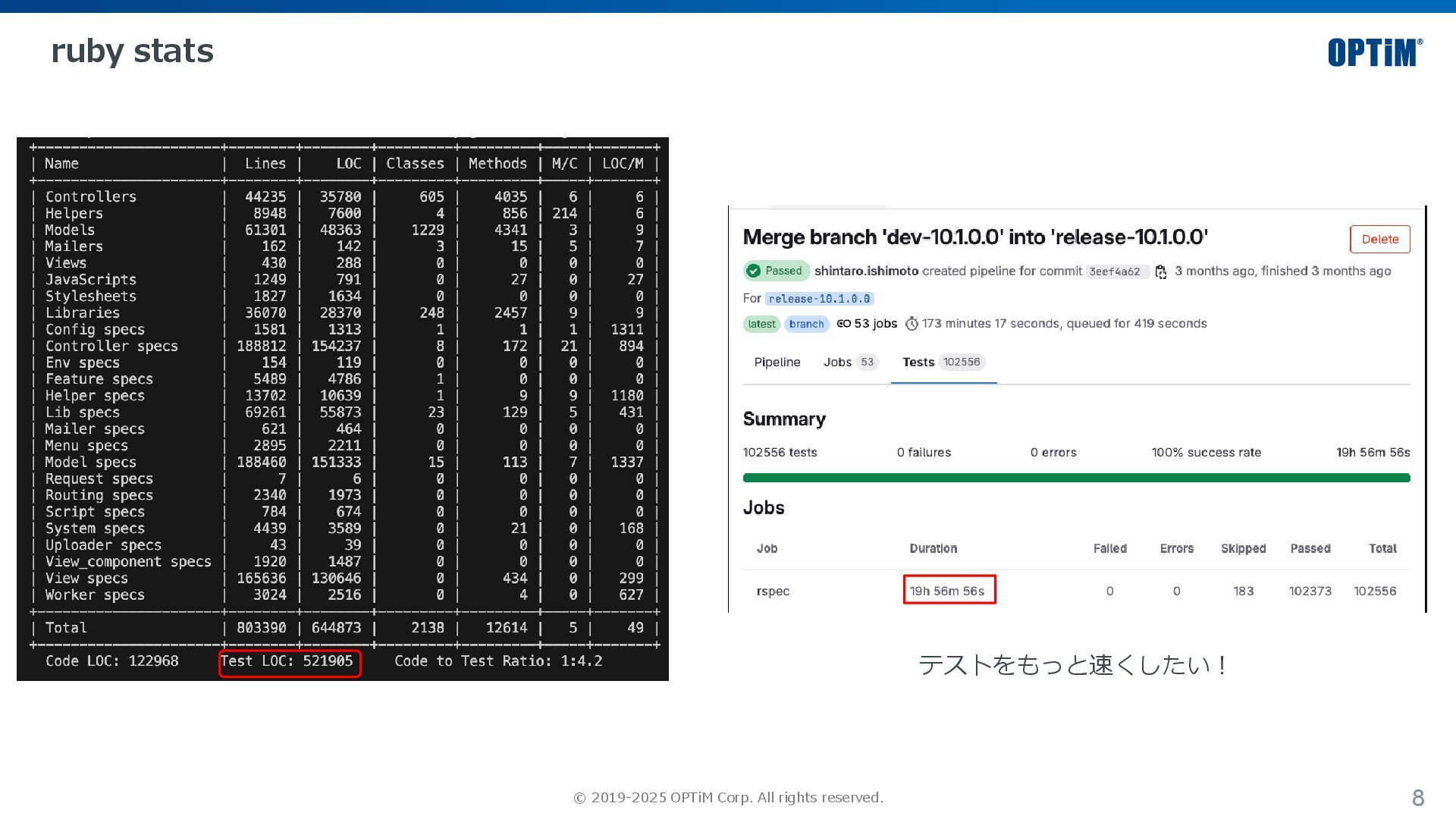Click Code to Test Ratio: 1:4.2
Screen dimensions: 1456x819
coord(498,661)
